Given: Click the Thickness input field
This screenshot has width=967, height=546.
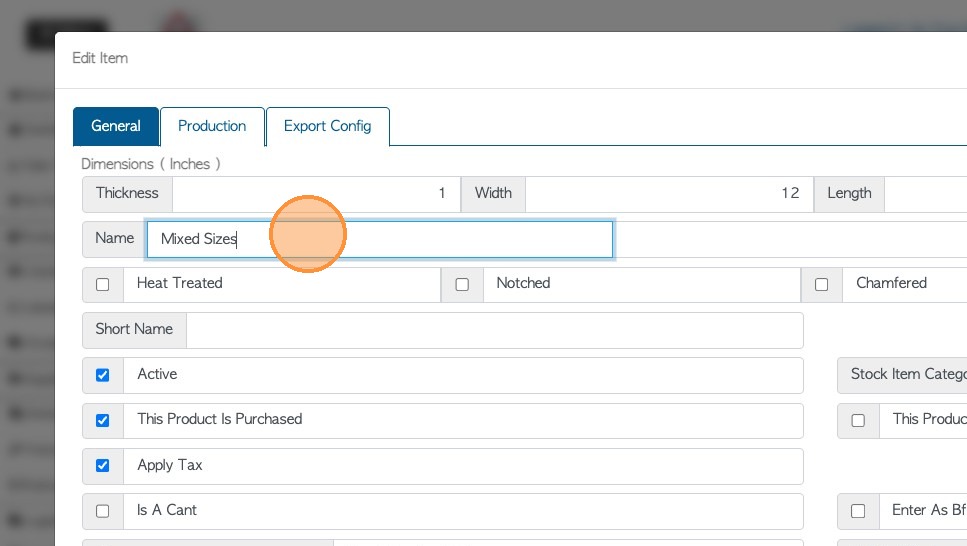Looking at the screenshot, I should click(x=315, y=193).
